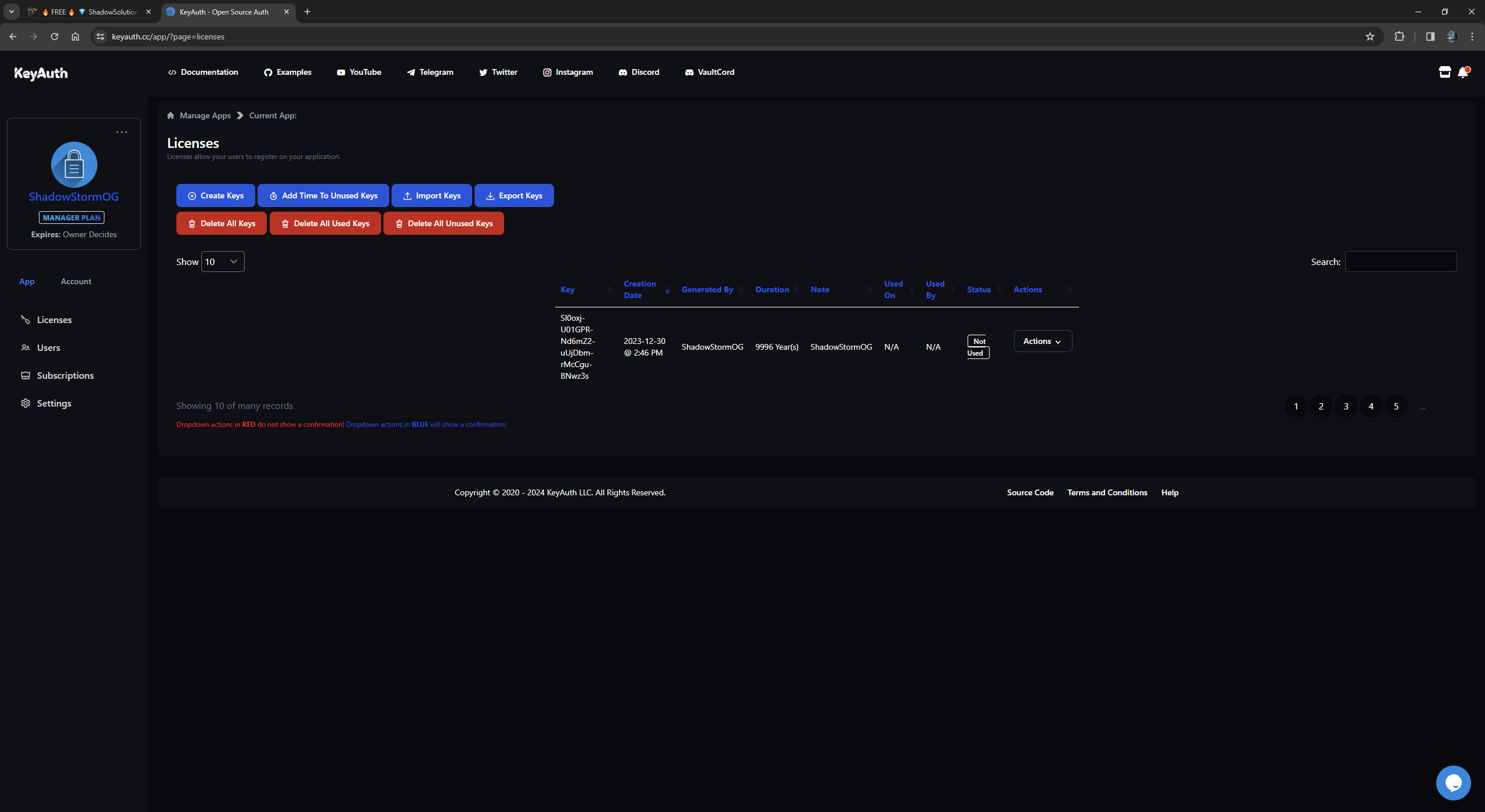
Task: Open the Instagram link
Action: (568, 72)
